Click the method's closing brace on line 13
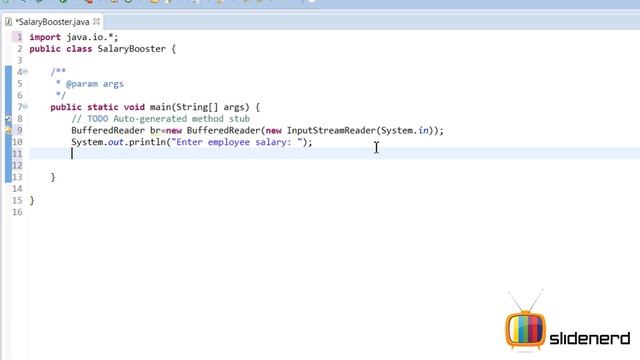This screenshot has width=640, height=360. click(x=53, y=177)
